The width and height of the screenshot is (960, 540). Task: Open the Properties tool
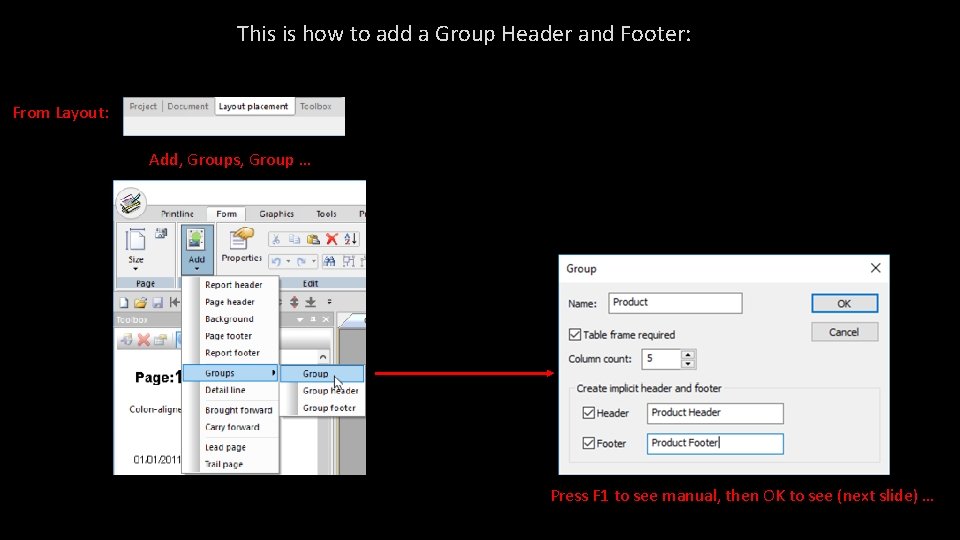point(242,245)
